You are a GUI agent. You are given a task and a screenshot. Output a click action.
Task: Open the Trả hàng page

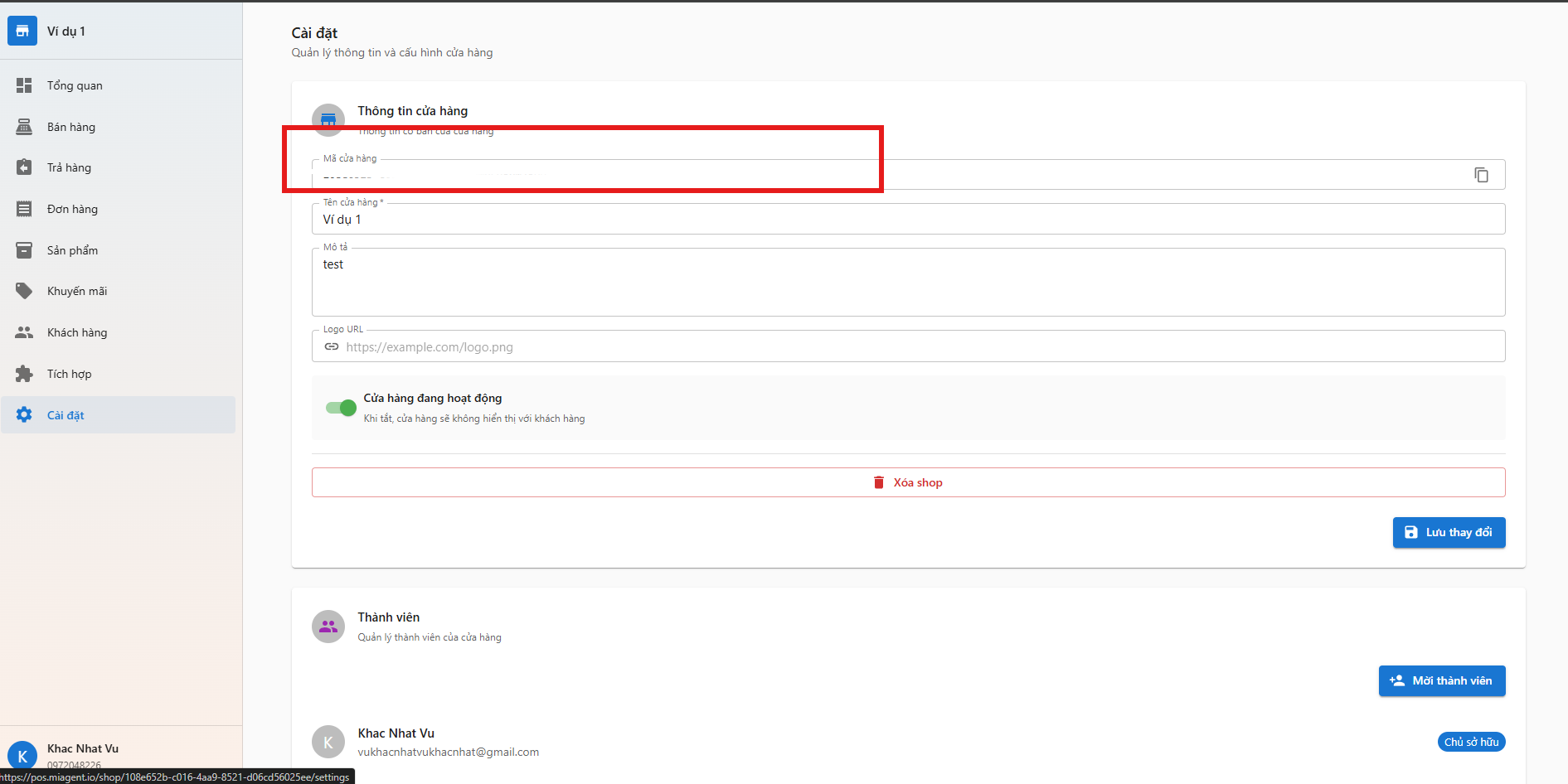point(69,167)
